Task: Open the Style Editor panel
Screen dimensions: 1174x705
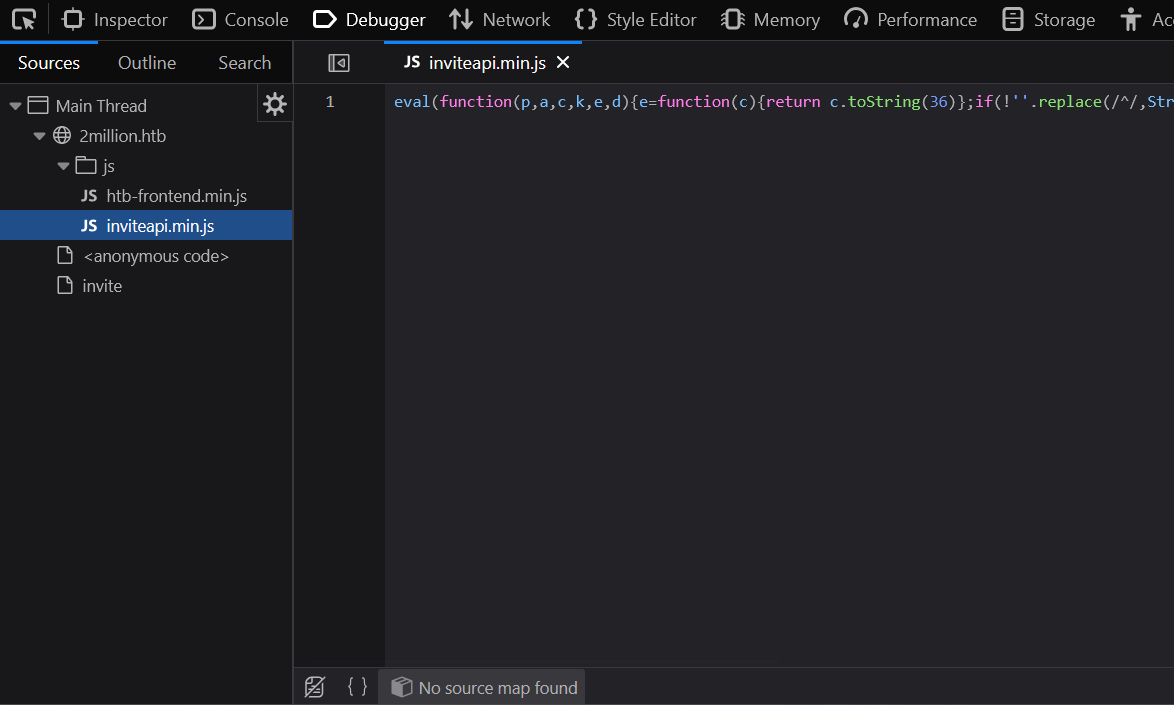Action: 636,19
